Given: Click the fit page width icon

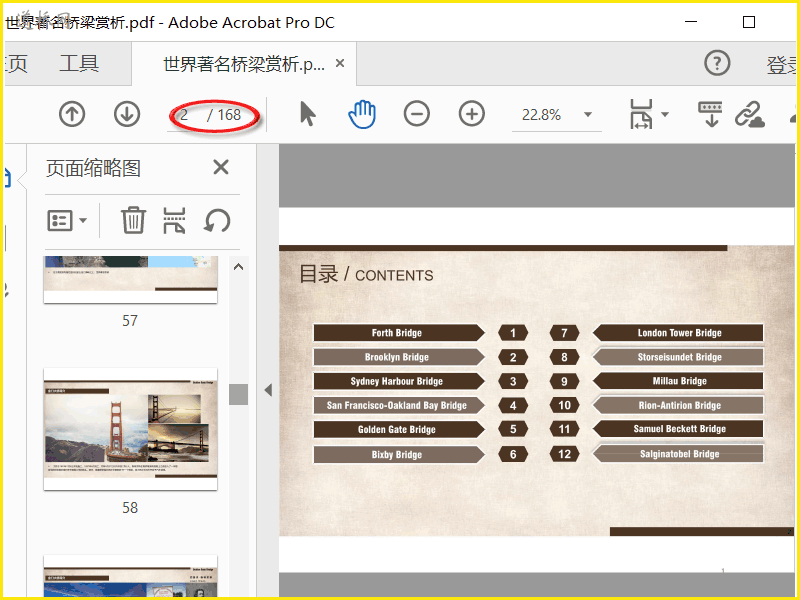Looking at the screenshot, I should click(641, 114).
